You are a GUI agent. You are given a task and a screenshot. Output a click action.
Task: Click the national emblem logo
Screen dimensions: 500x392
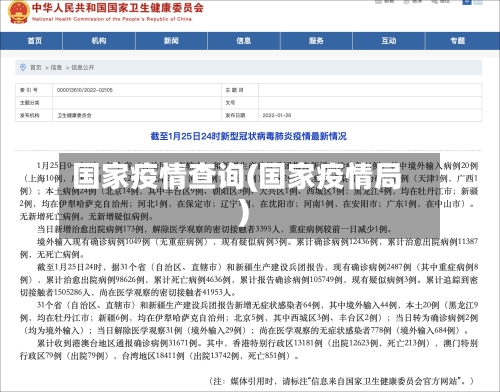[x=18, y=12]
